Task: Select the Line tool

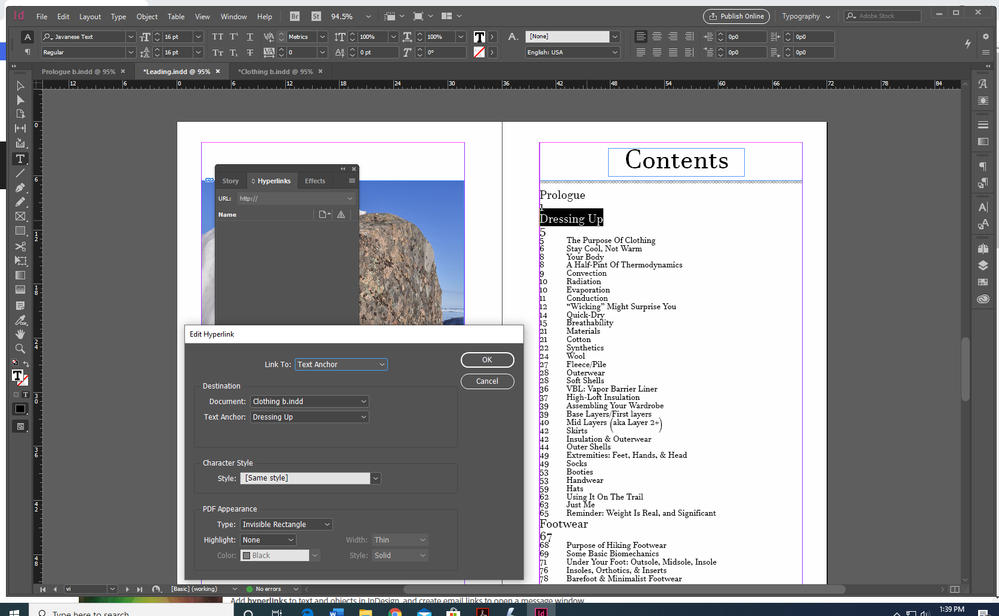Action: [x=20, y=173]
